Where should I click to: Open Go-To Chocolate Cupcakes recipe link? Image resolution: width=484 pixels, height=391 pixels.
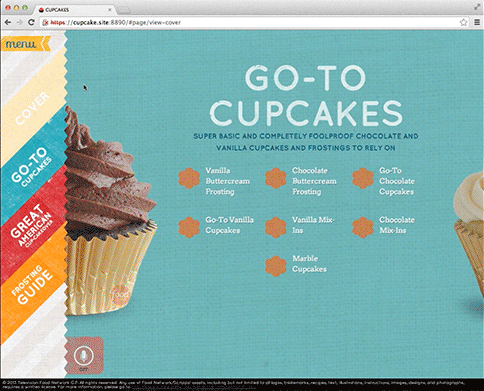coord(397,181)
